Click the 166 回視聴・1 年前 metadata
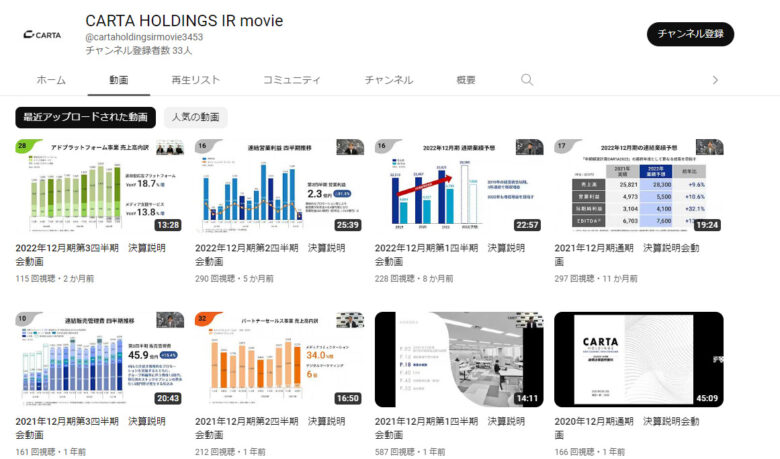 coord(589,452)
